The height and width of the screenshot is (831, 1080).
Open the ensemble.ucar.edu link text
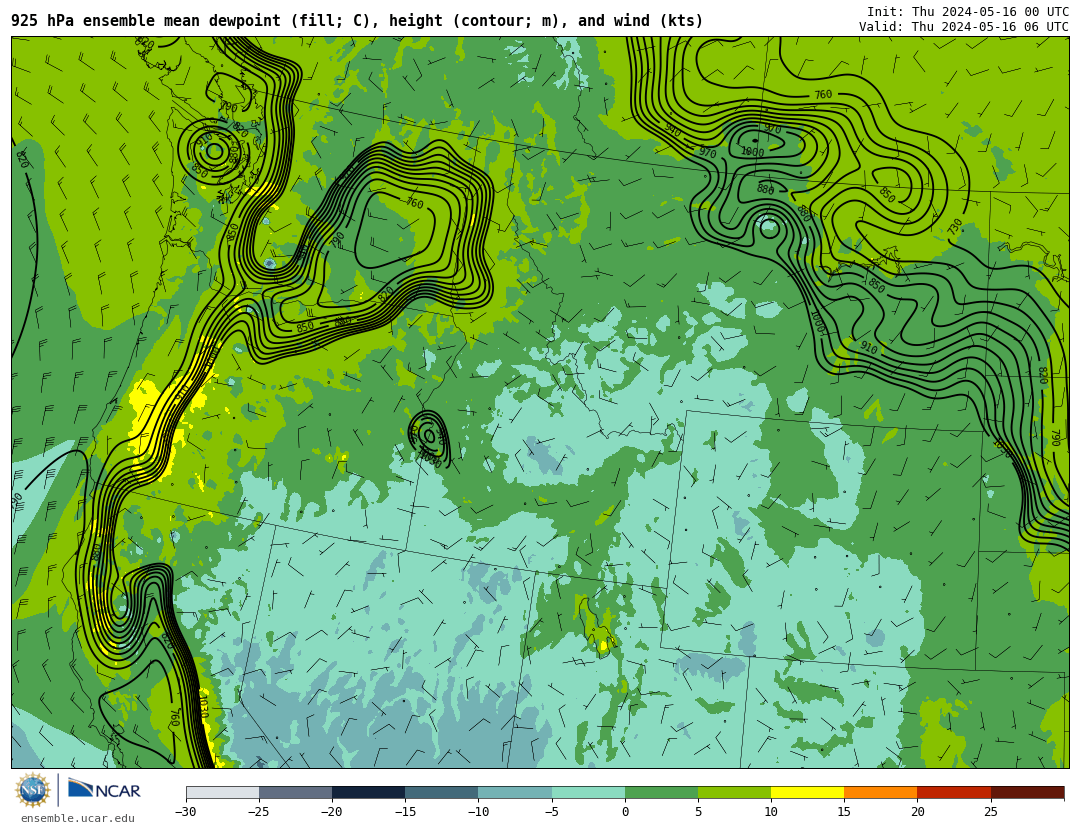[78, 819]
